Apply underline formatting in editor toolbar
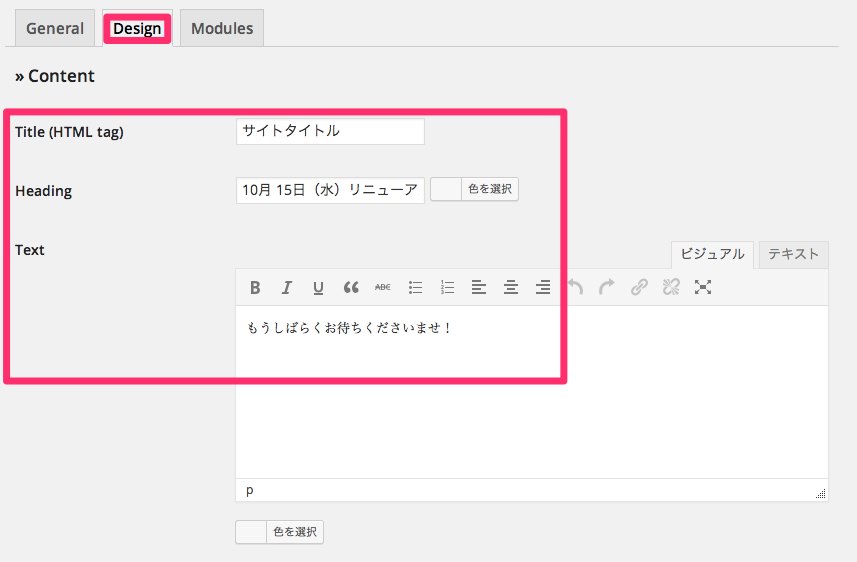The image size is (857, 562). coord(318,288)
